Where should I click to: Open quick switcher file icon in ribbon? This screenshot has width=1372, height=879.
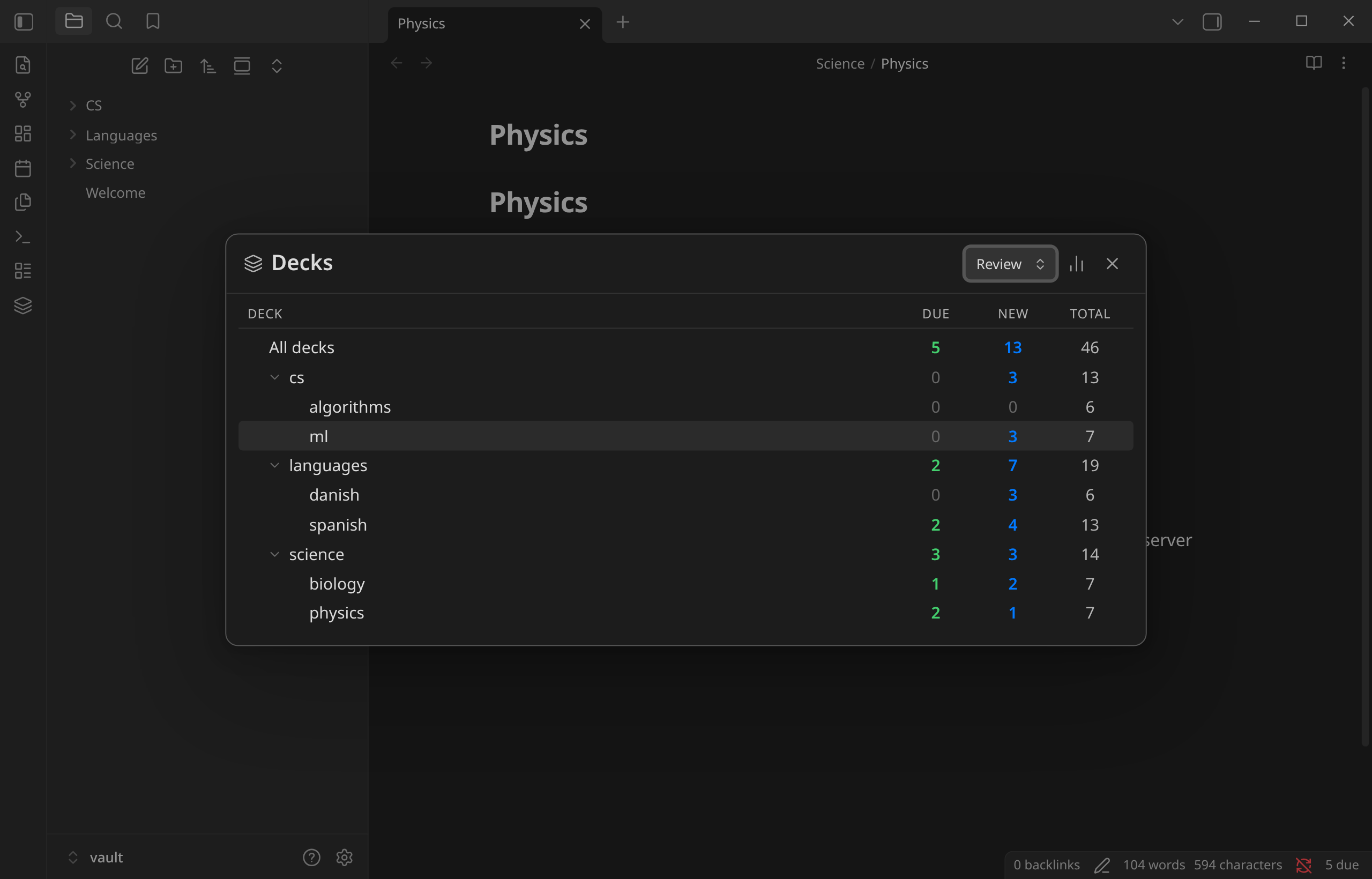point(23,65)
